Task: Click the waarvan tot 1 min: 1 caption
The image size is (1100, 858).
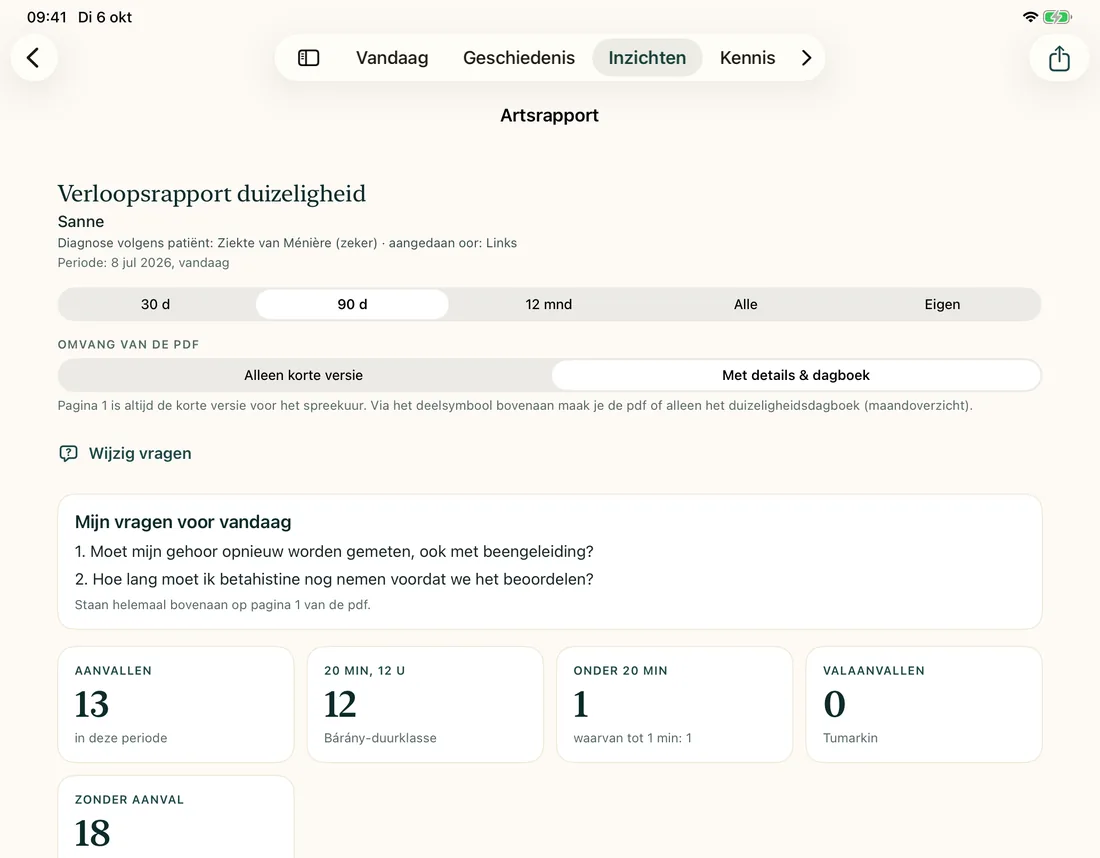Action: (x=632, y=738)
